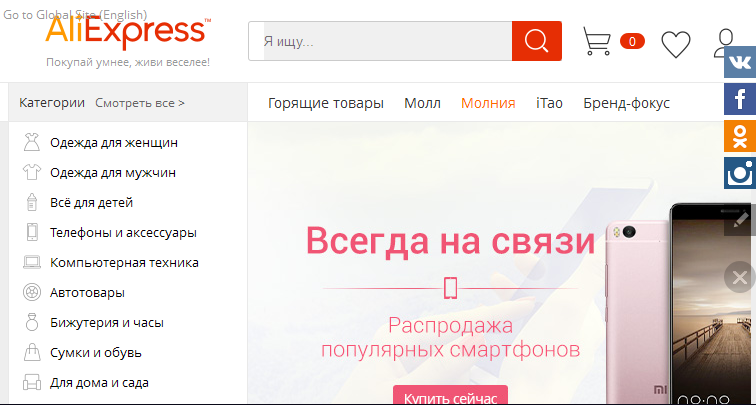Click 'Go to Global Site (English)' link
The width and height of the screenshot is (756, 405).
(x=75, y=15)
